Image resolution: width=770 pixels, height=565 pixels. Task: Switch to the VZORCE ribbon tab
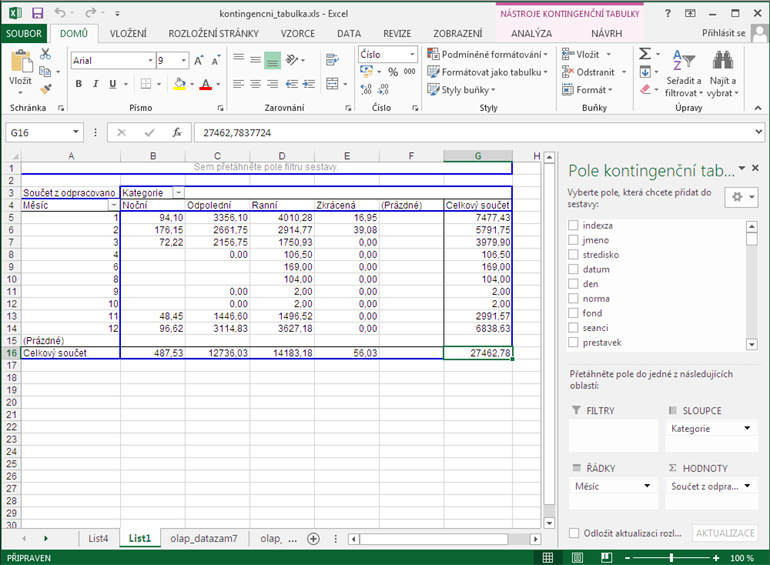tap(298, 33)
